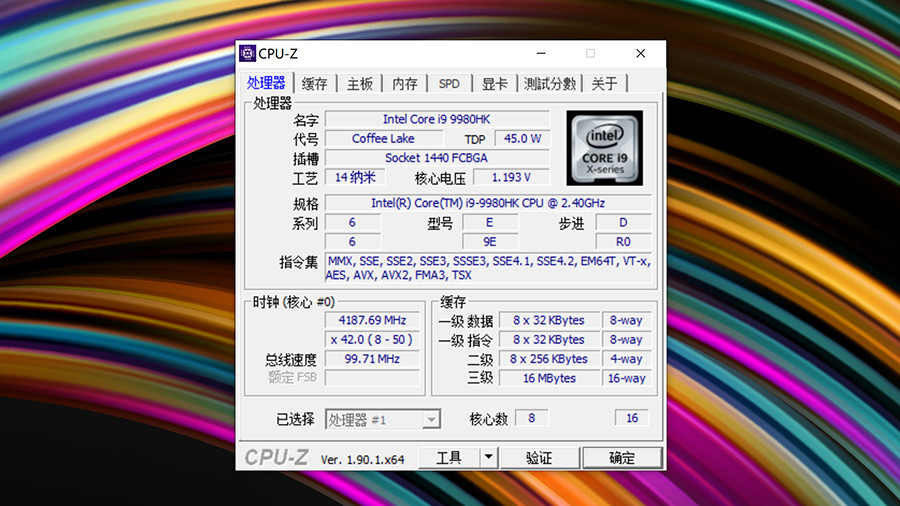The height and width of the screenshot is (506, 900).
Task: Click the 4187.69 MHz core speed value
Action: coord(372,320)
